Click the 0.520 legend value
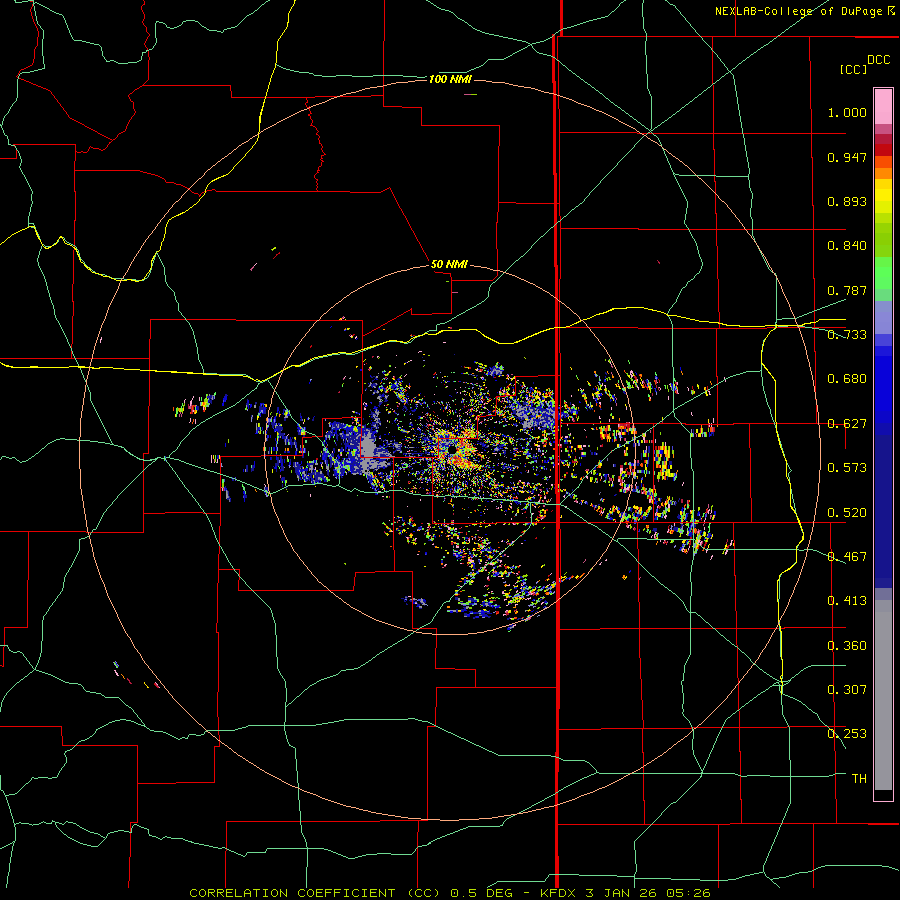 point(847,513)
